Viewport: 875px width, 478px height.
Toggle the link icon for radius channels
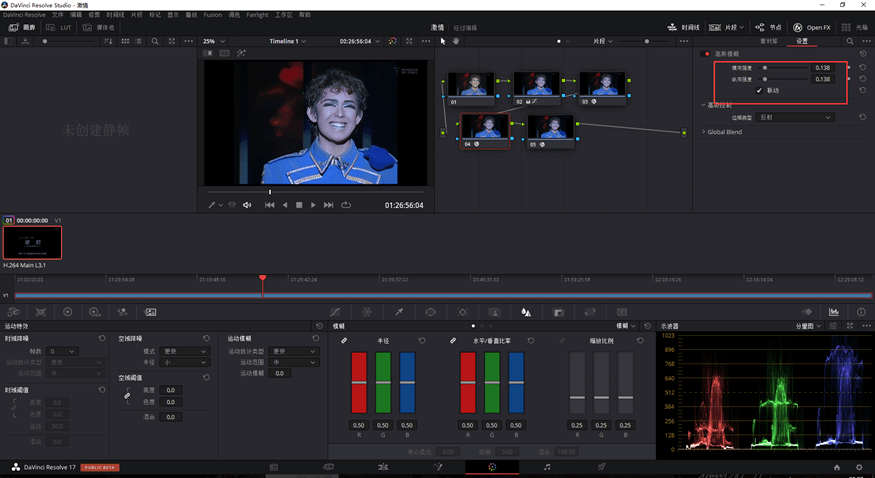(x=344, y=341)
